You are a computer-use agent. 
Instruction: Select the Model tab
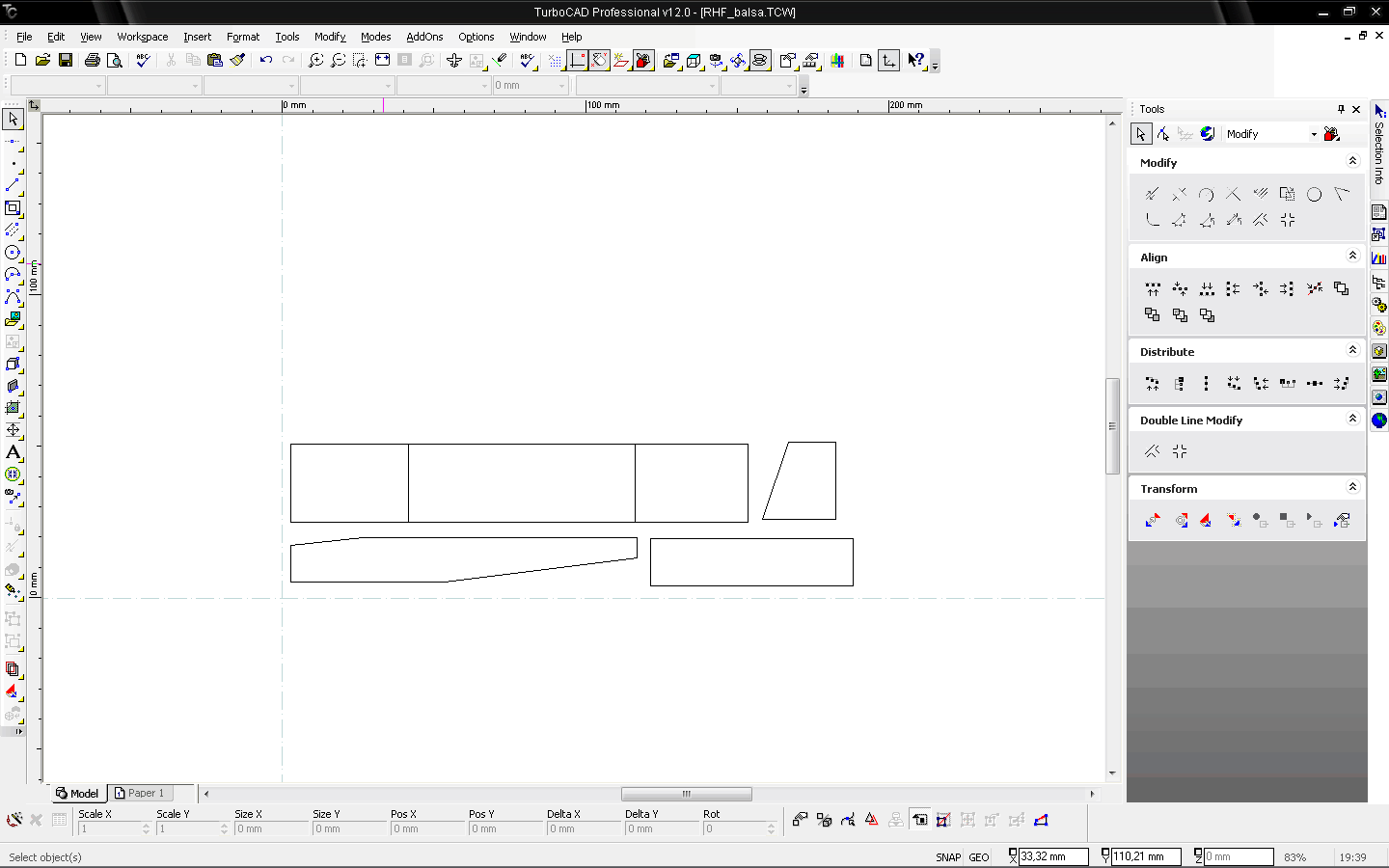[x=77, y=793]
